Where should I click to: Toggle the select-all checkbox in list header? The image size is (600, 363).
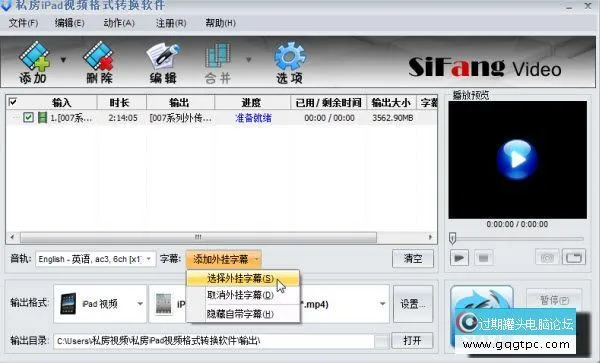pos(13,102)
